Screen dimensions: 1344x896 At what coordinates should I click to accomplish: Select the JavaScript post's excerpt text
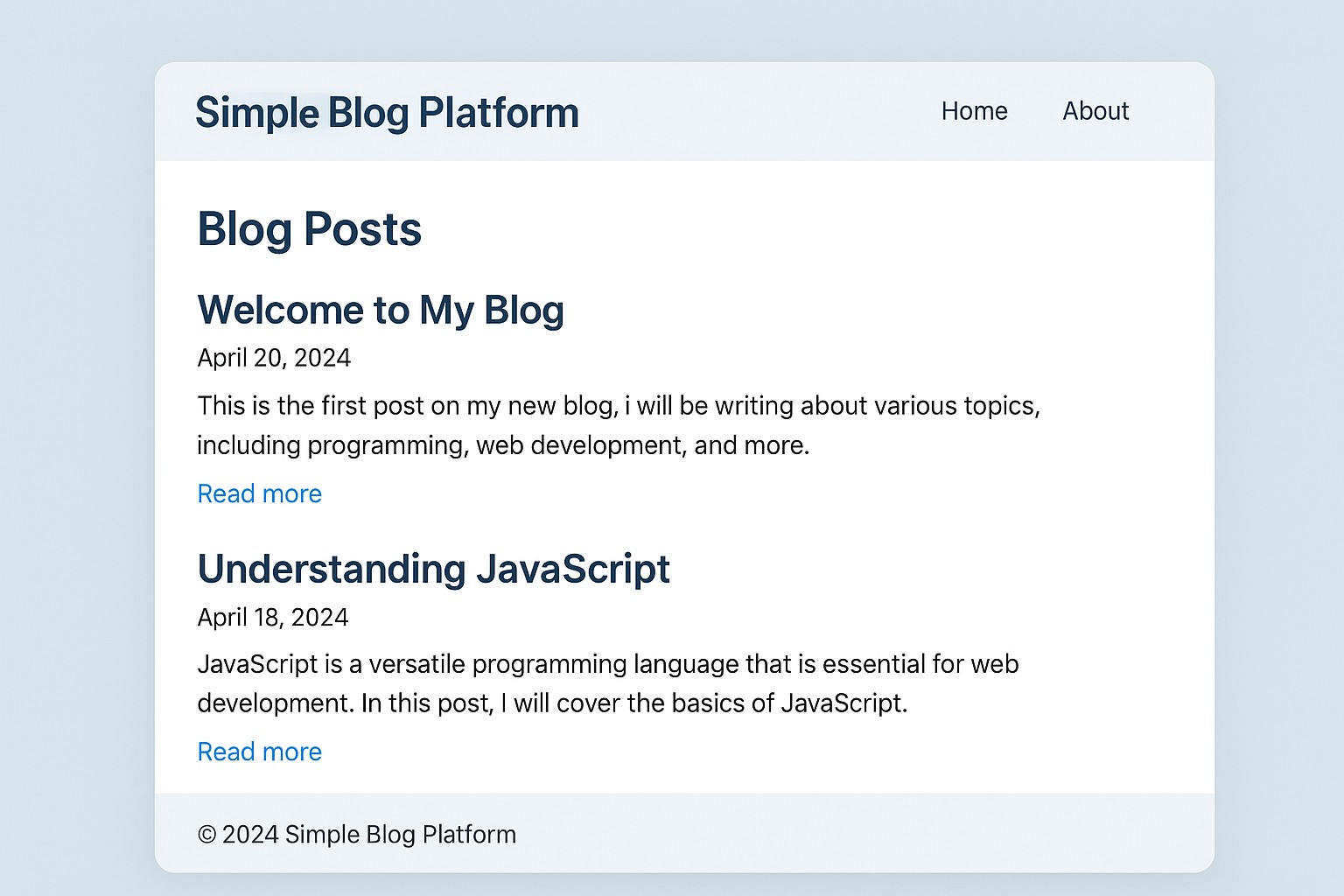pos(608,682)
